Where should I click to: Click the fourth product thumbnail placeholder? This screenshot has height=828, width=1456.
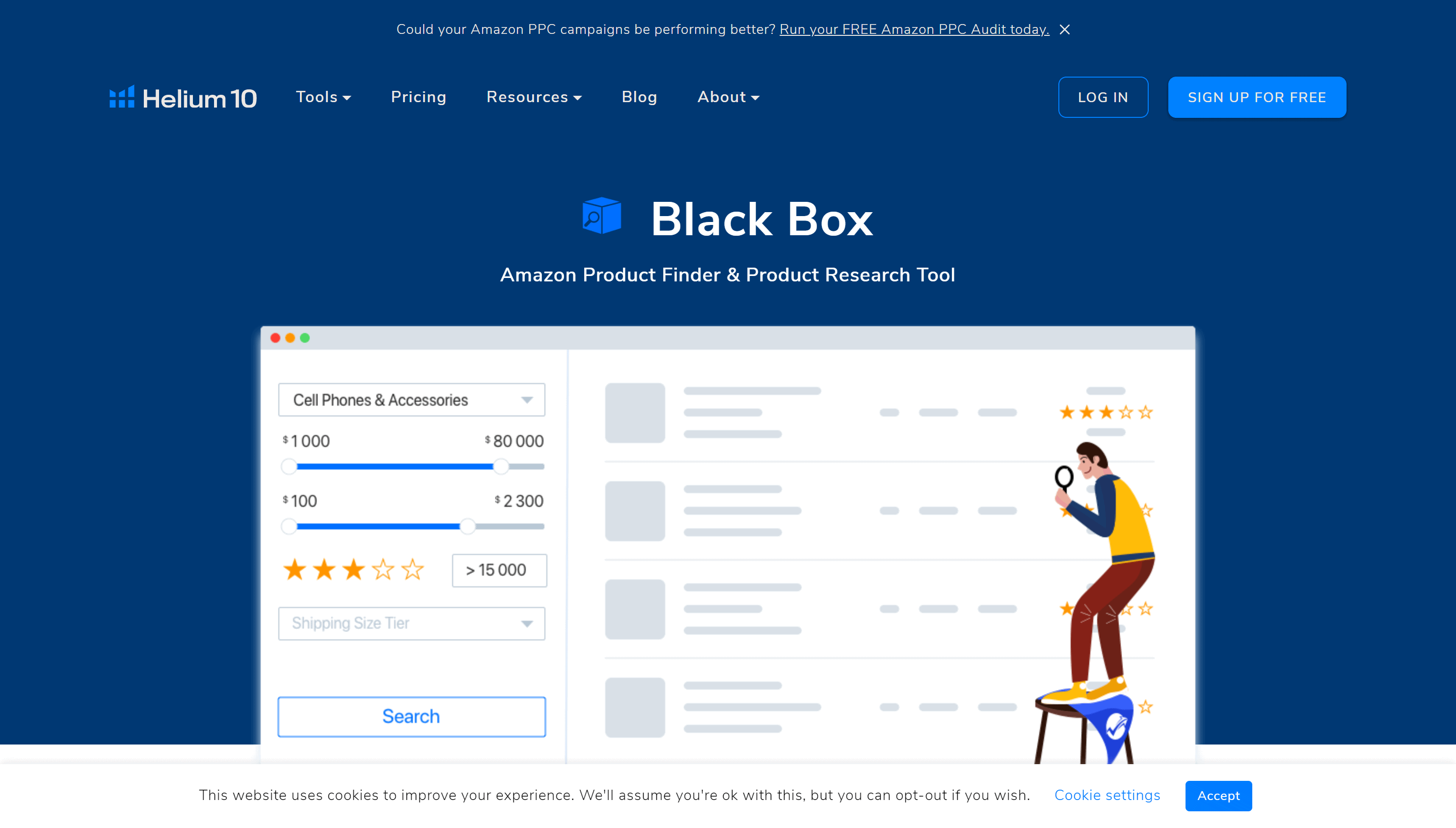point(635,708)
